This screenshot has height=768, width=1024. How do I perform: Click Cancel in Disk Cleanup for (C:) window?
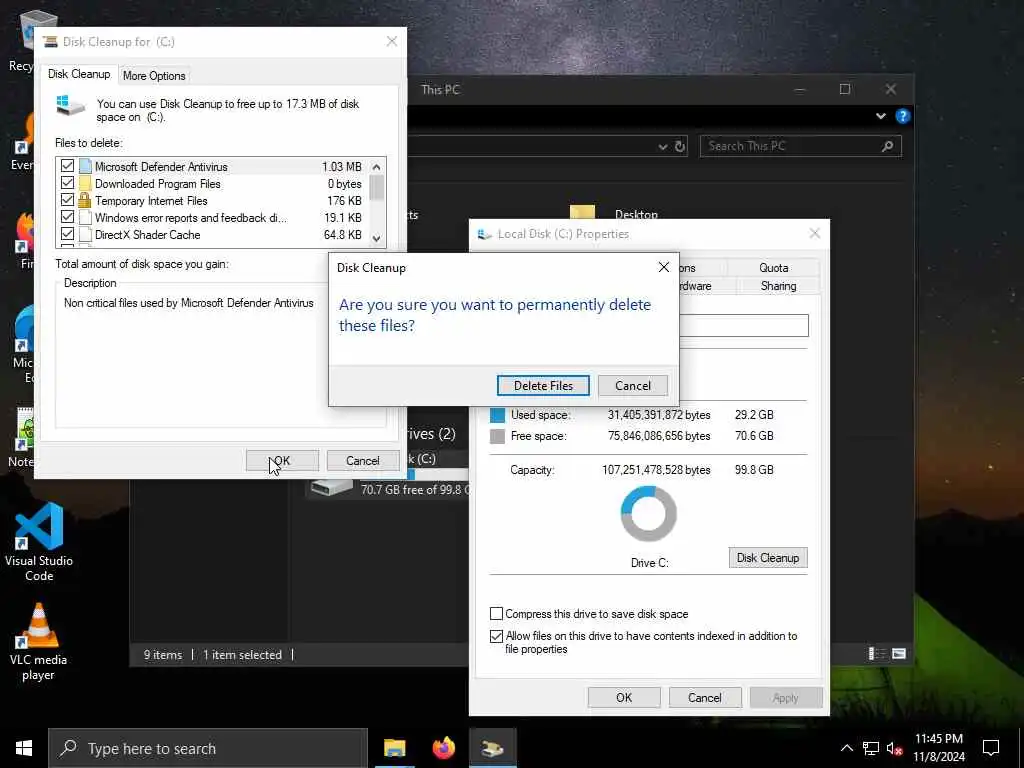pyautogui.click(x=362, y=460)
